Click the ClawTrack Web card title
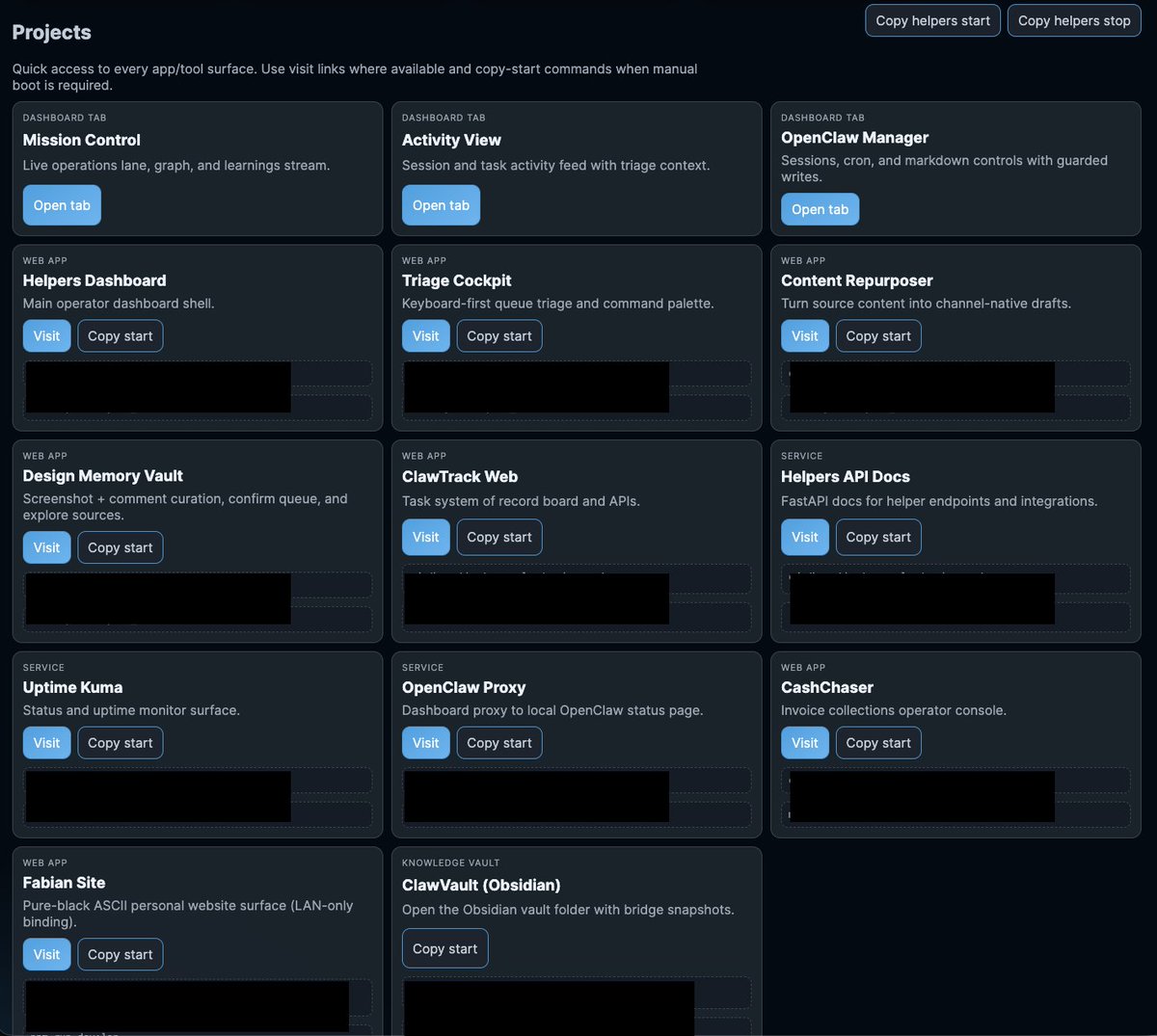The height and width of the screenshot is (1036, 1157). pyautogui.click(x=460, y=476)
